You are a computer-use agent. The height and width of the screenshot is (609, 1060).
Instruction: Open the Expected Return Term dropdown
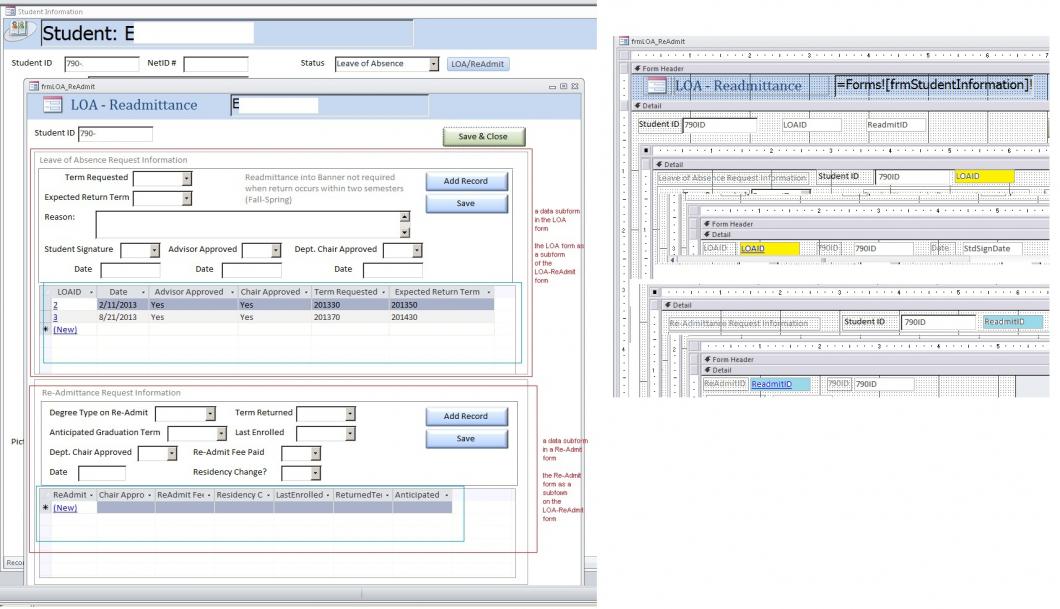click(187, 198)
